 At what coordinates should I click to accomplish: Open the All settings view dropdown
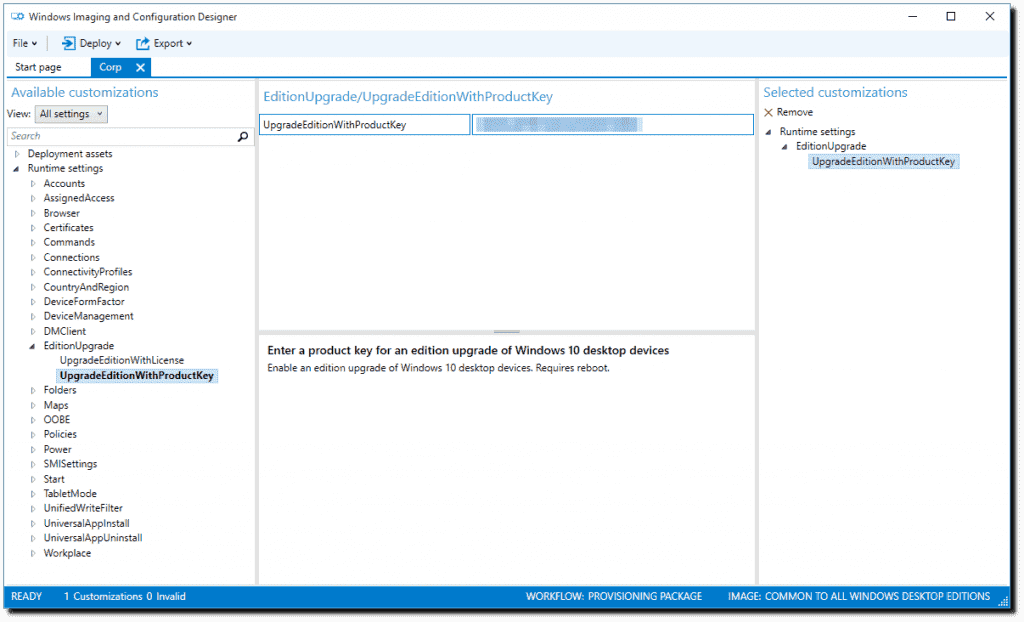click(x=71, y=114)
